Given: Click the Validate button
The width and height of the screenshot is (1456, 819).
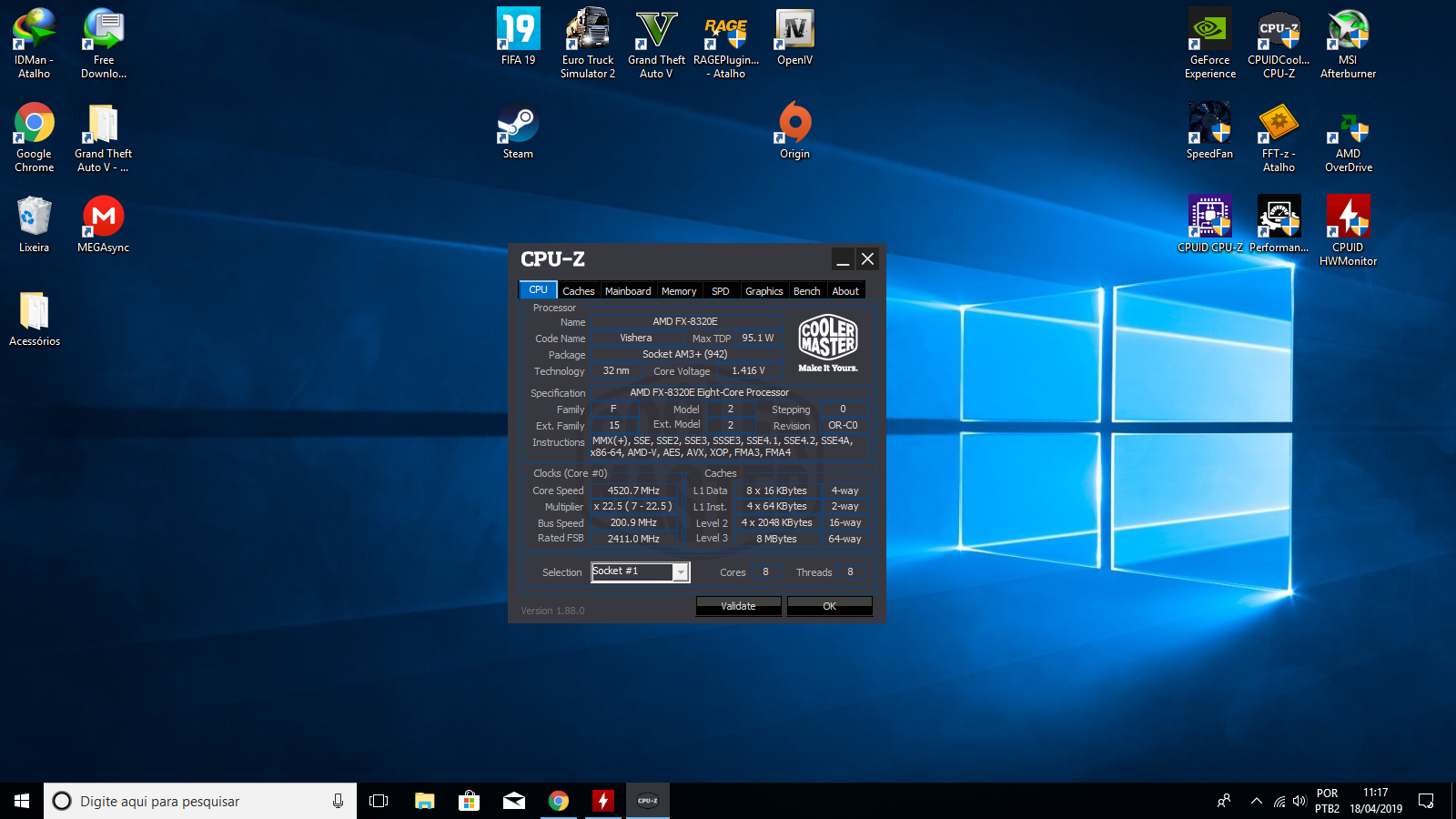Looking at the screenshot, I should (738, 606).
